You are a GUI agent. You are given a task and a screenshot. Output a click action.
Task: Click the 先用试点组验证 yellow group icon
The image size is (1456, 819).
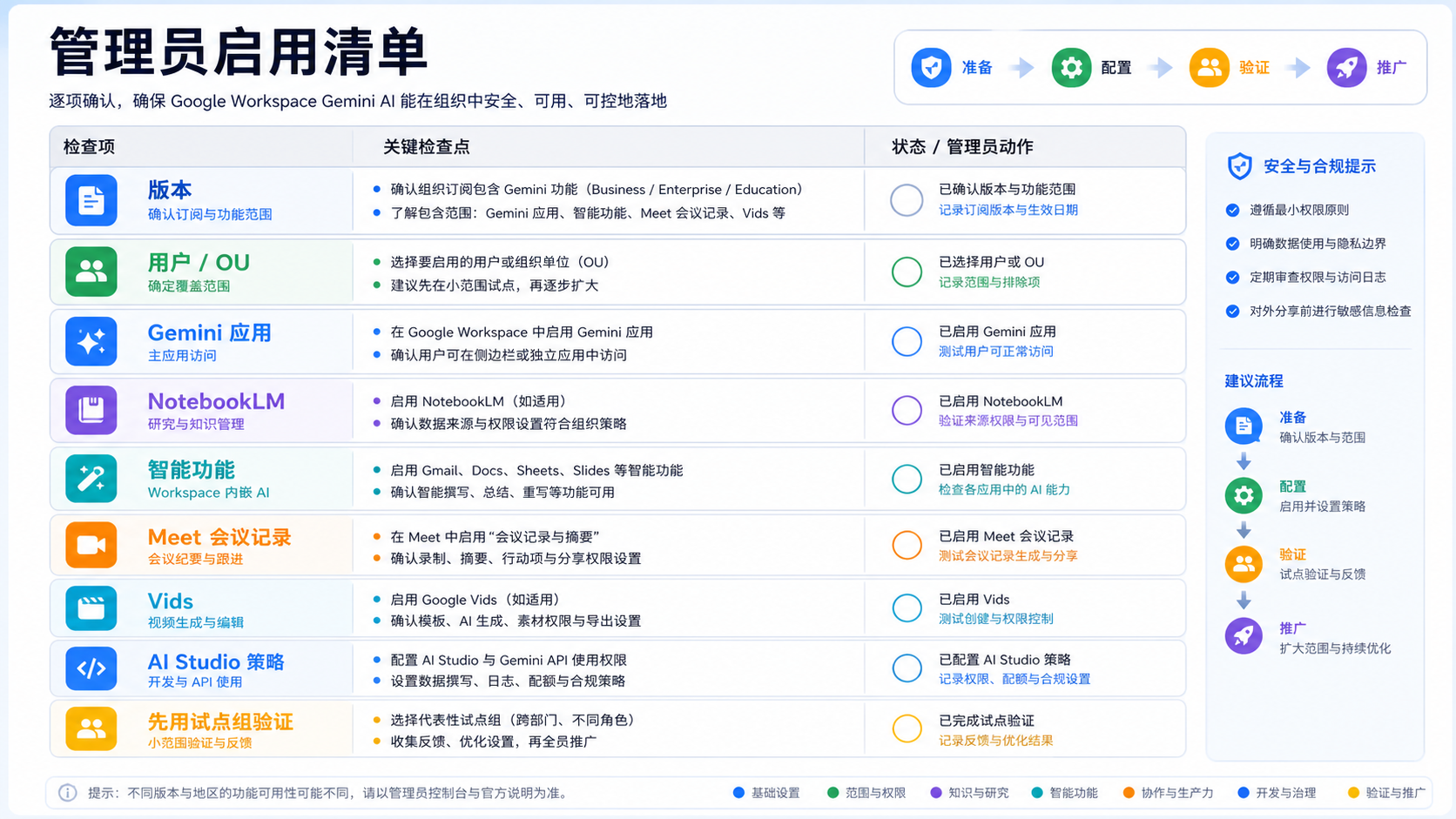click(91, 728)
